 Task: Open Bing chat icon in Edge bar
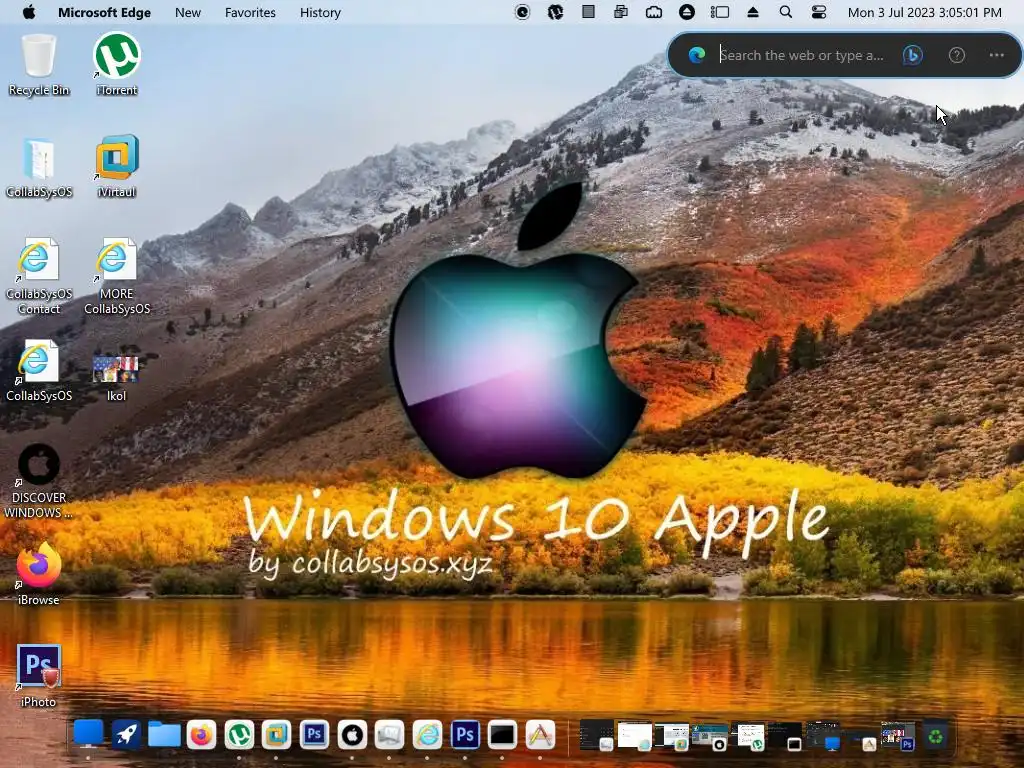[x=912, y=55]
